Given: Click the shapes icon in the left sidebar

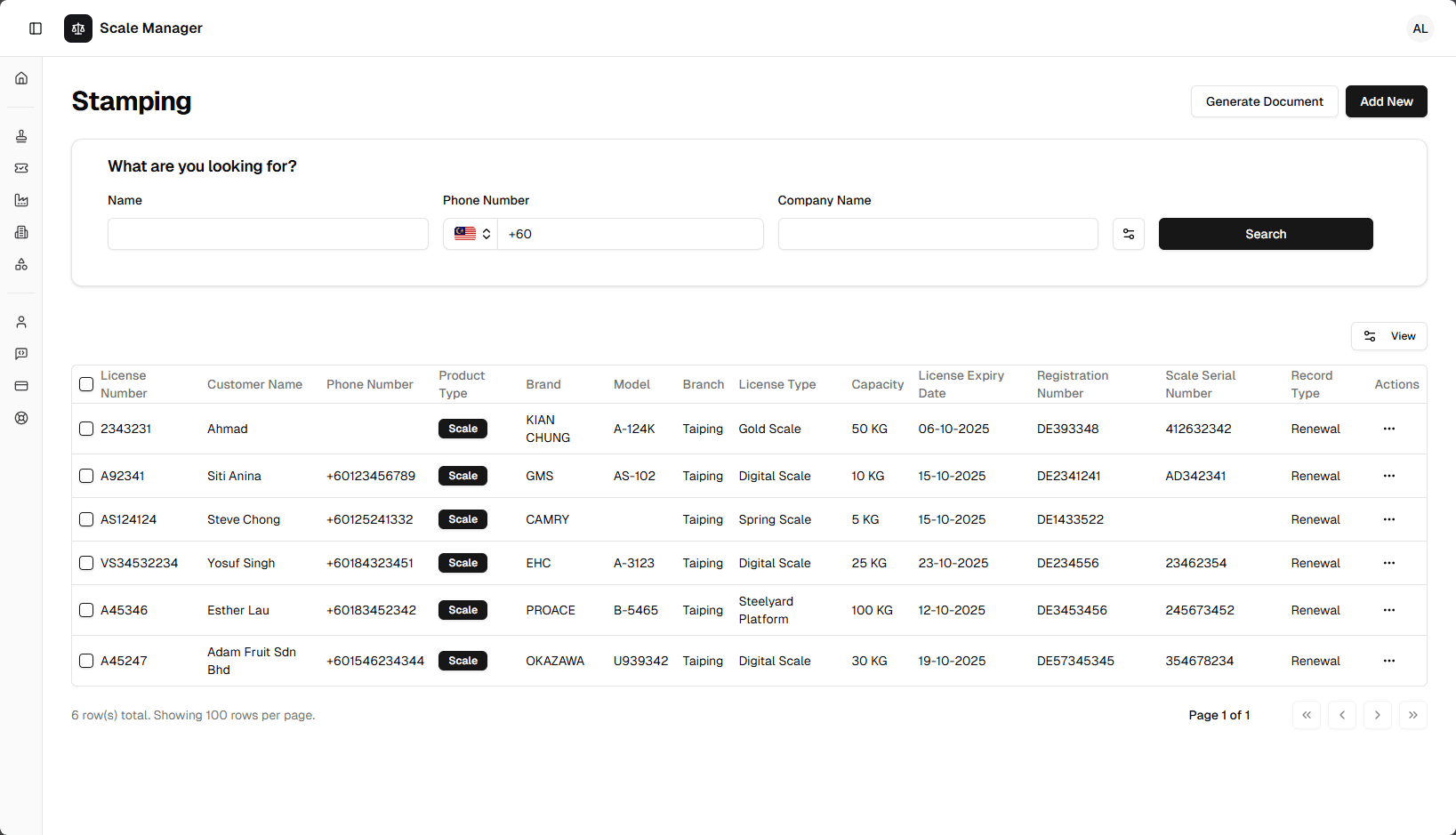Looking at the screenshot, I should [x=21, y=264].
